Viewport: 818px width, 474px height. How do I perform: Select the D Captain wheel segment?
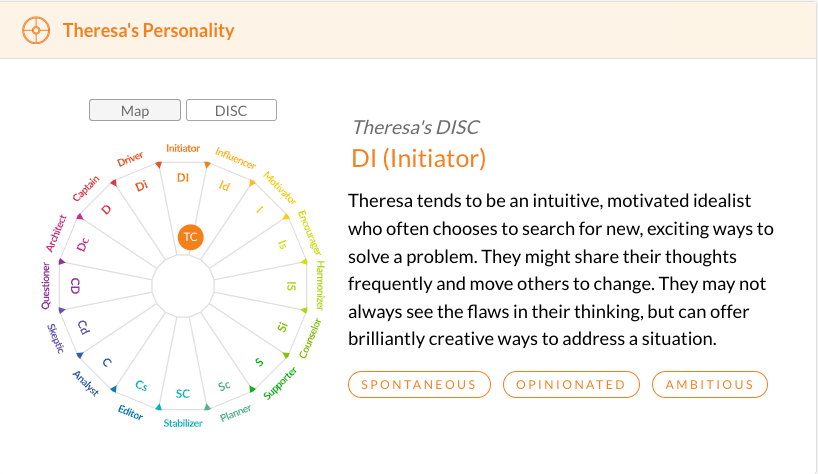[x=107, y=209]
